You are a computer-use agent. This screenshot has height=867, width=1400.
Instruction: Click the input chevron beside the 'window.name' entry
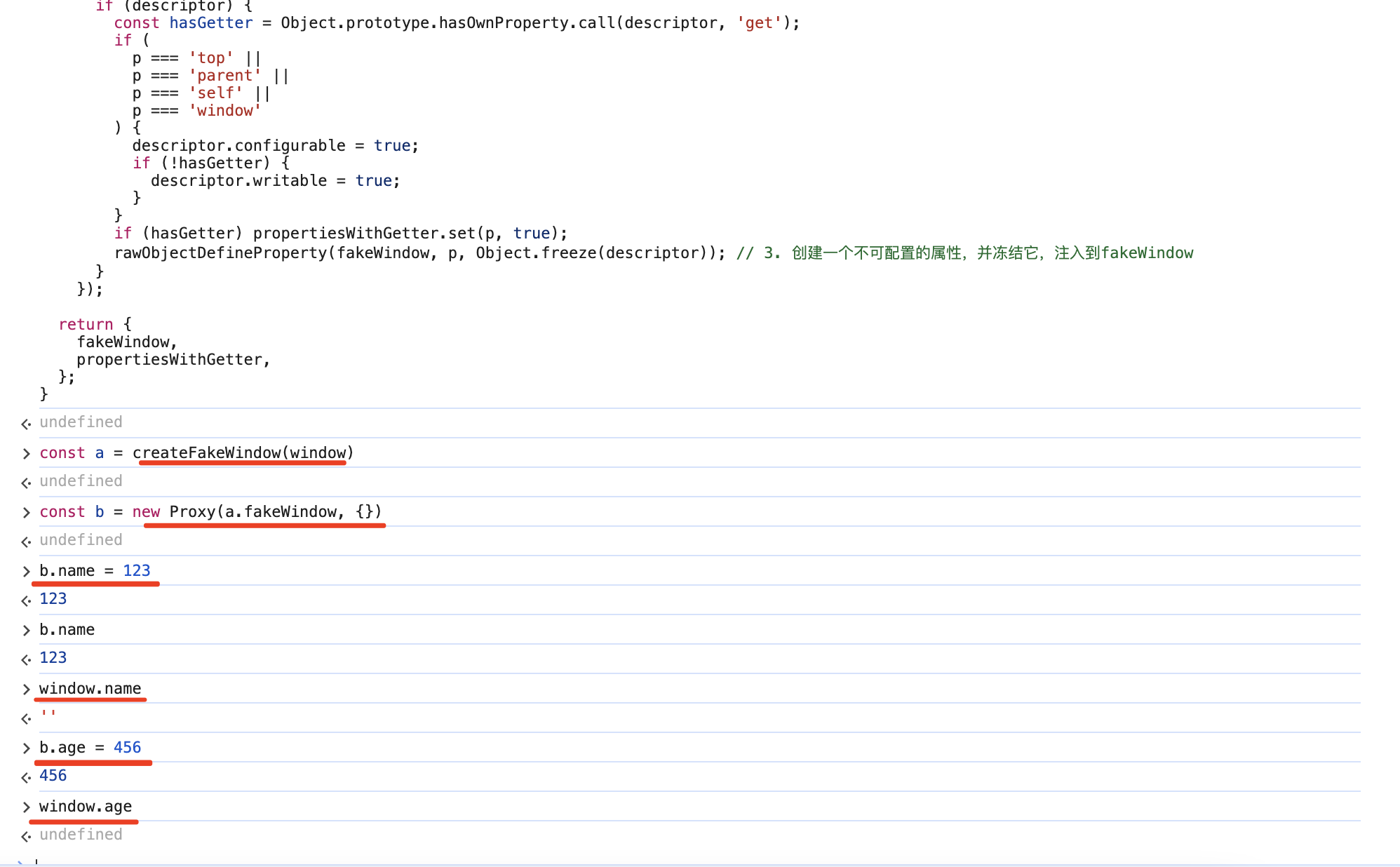click(26, 690)
